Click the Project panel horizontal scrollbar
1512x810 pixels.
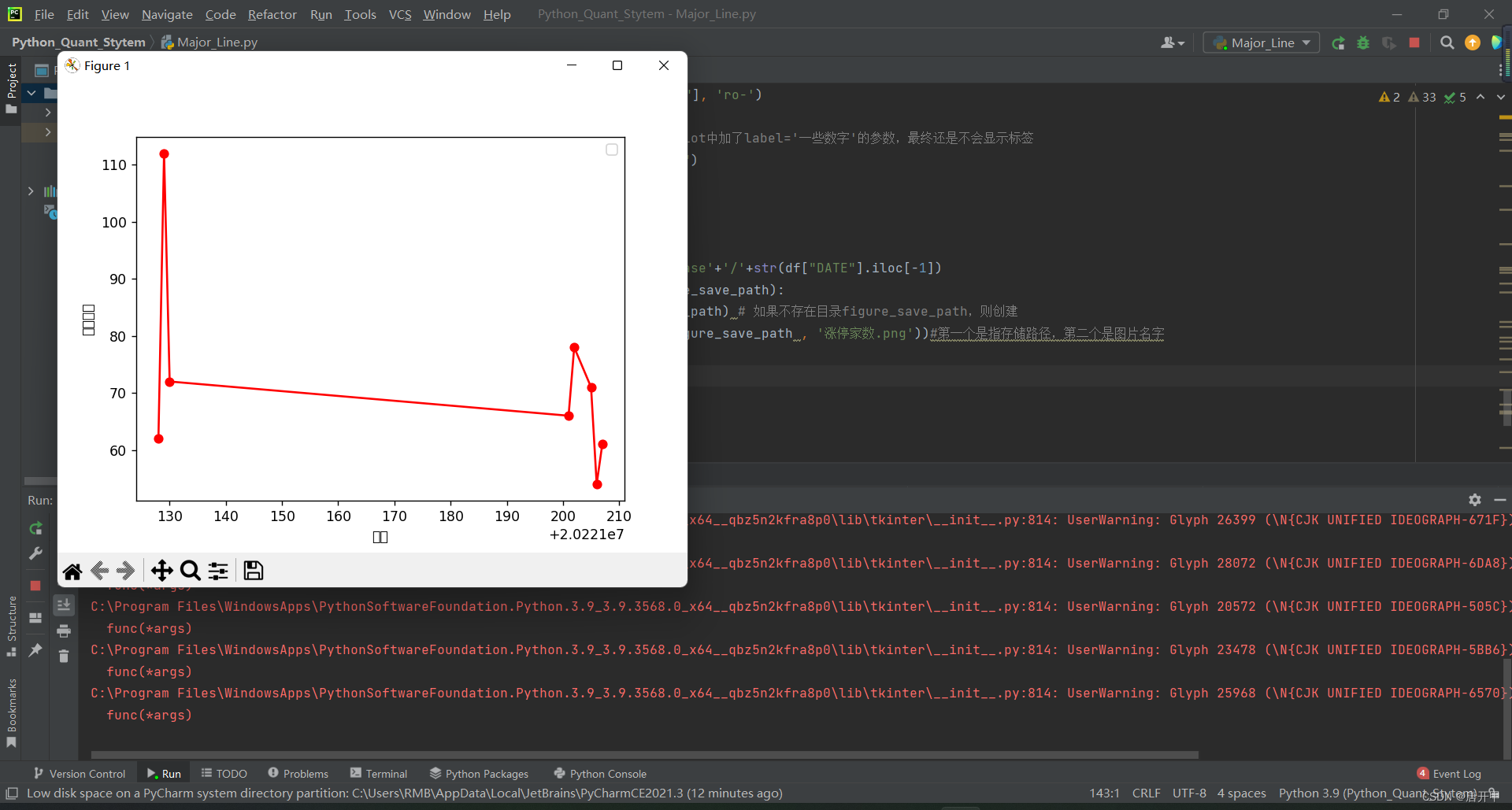[40, 480]
